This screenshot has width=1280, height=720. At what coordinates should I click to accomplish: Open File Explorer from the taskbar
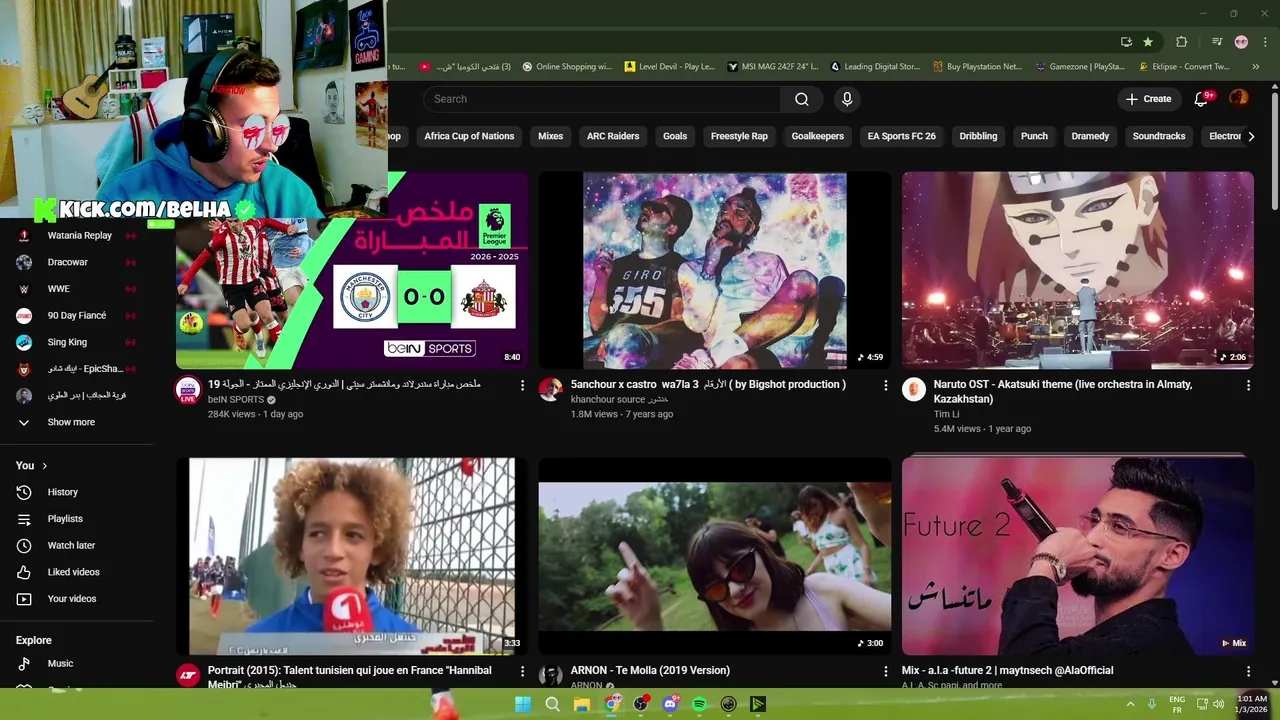click(x=582, y=704)
